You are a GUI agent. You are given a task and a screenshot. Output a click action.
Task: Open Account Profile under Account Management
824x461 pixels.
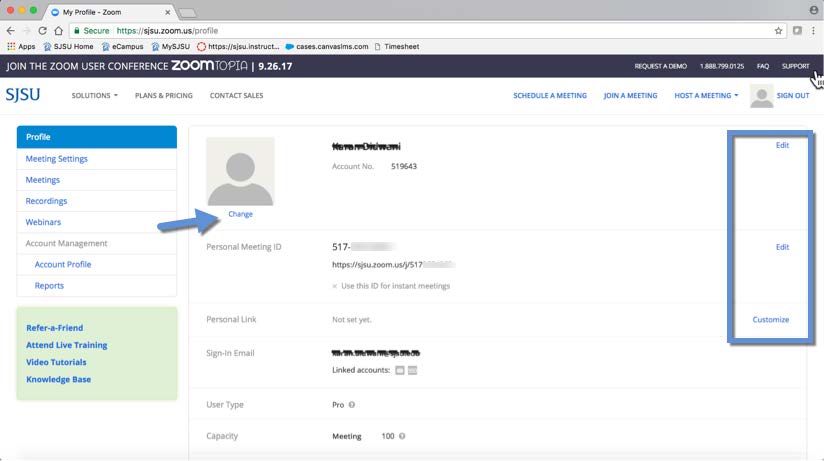point(63,265)
